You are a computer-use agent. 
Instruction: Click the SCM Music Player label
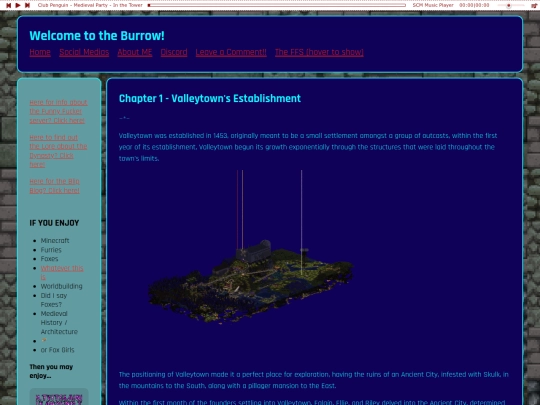[433, 5]
